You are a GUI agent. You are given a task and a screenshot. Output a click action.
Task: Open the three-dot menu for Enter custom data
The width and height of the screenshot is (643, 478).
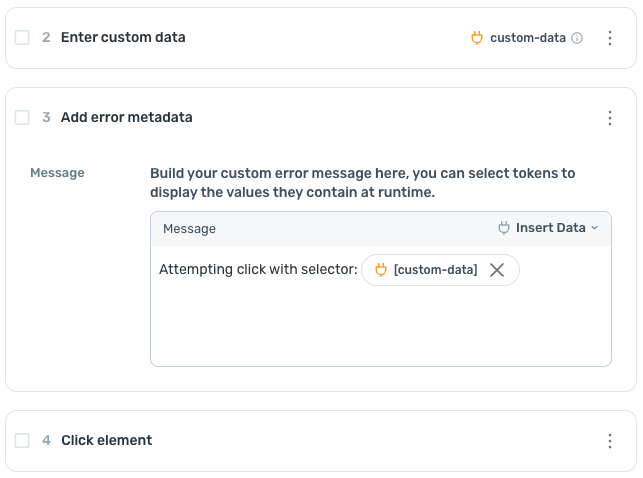[x=610, y=38]
